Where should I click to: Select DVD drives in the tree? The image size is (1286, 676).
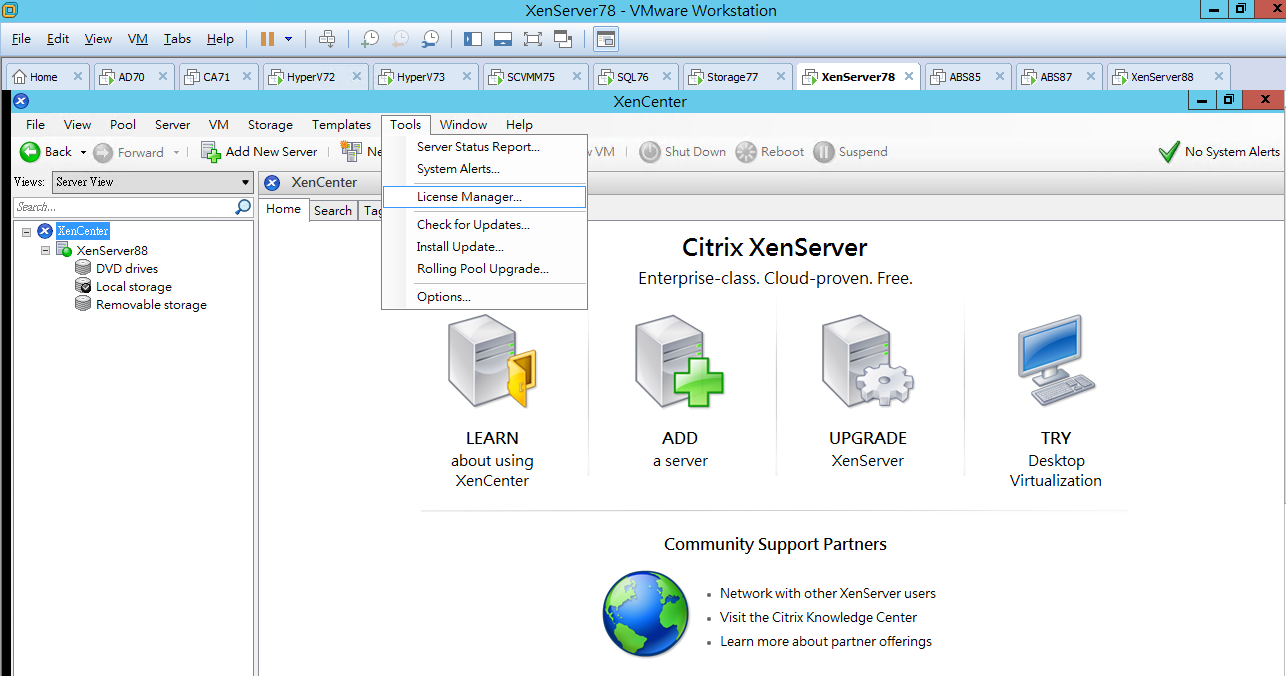pos(127,268)
